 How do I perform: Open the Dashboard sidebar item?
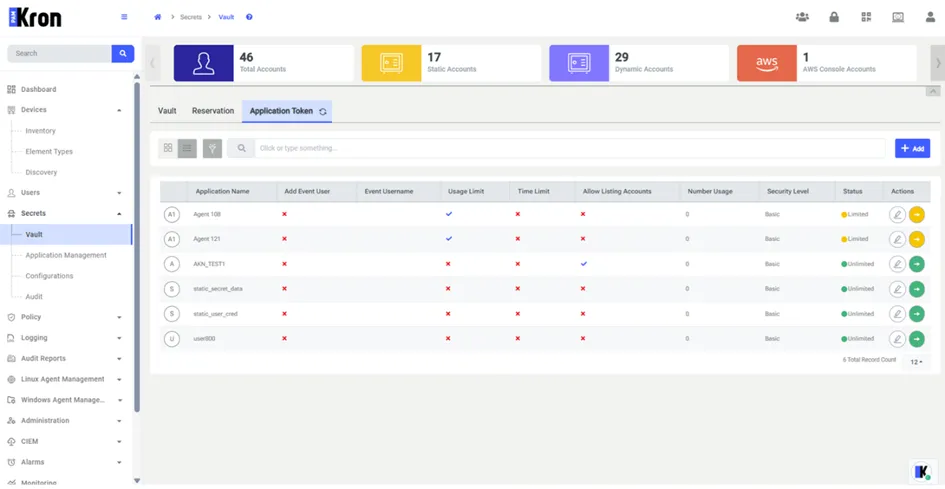39,89
